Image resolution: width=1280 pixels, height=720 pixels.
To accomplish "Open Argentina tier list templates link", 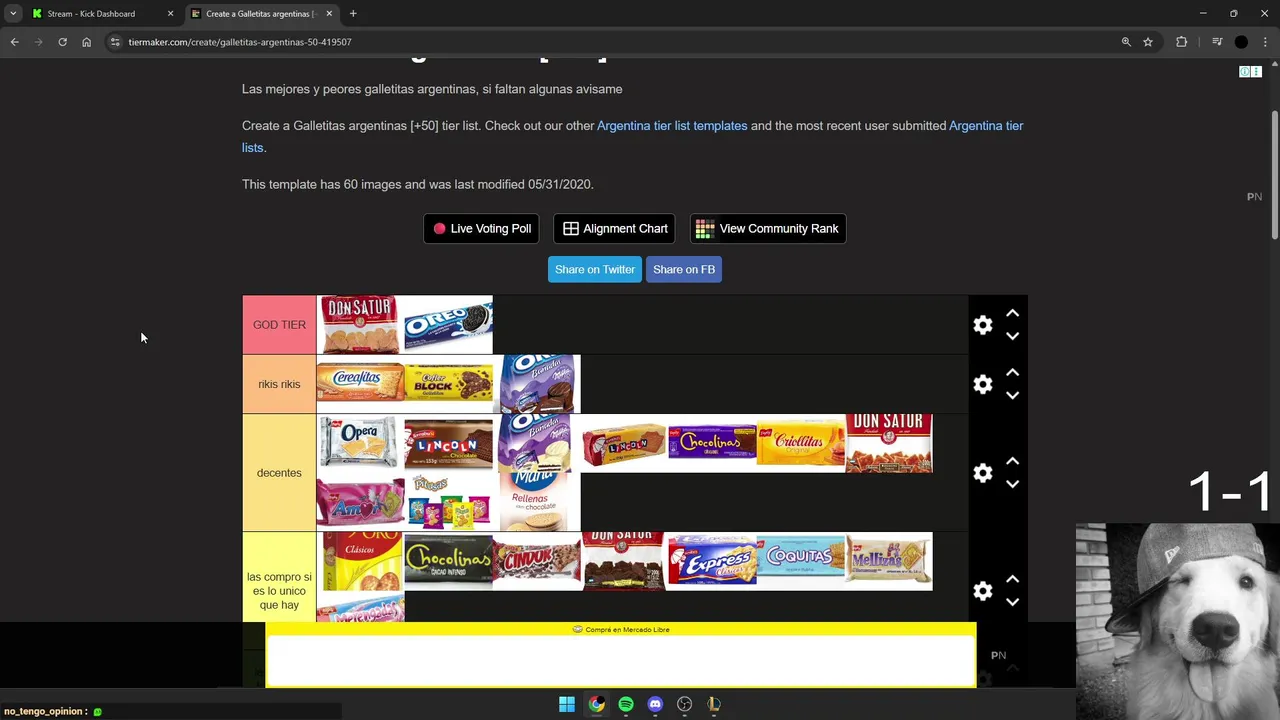I will [672, 126].
